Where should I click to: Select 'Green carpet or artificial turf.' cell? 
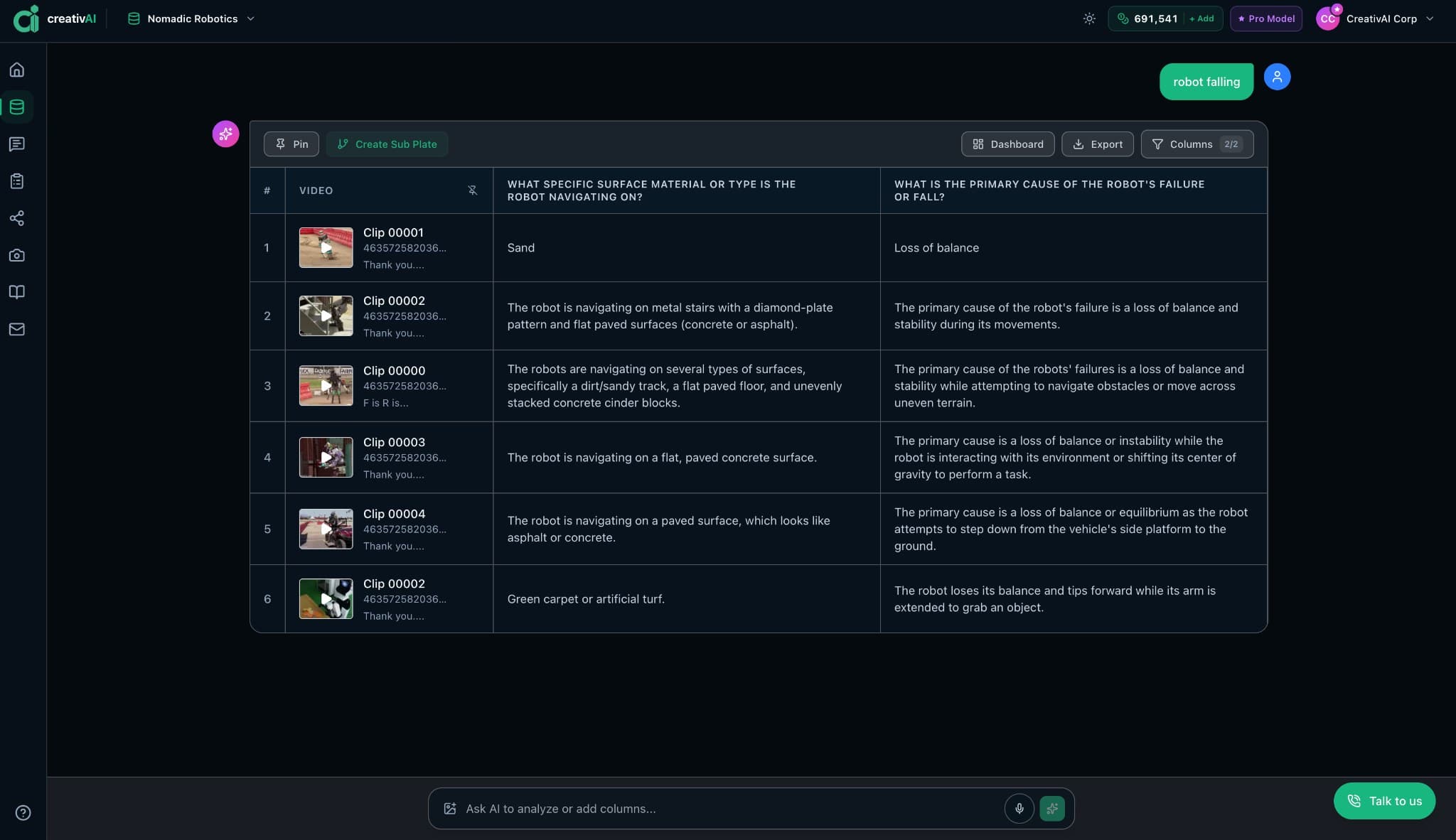tap(686, 599)
